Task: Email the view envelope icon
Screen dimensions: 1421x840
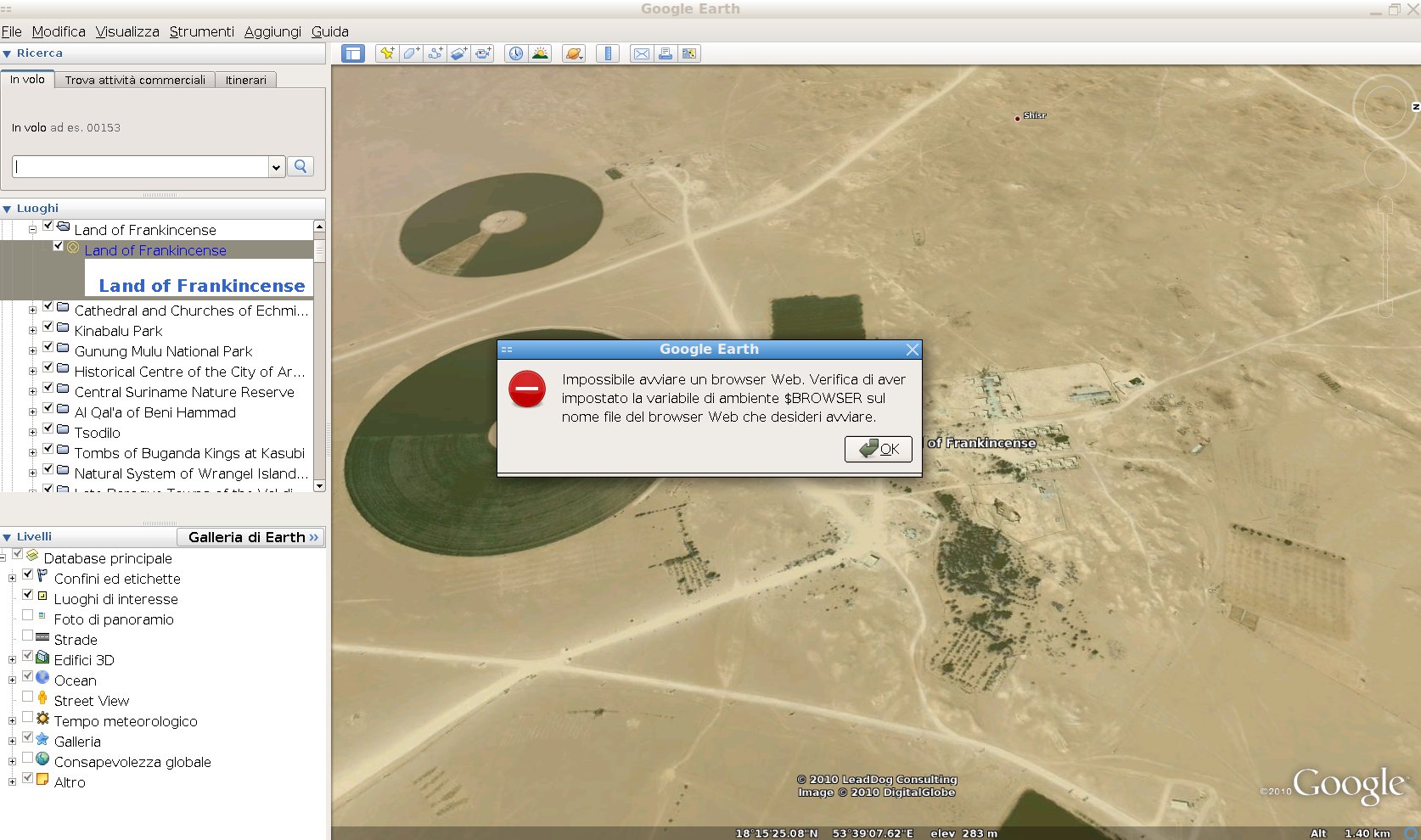Action: [642, 53]
